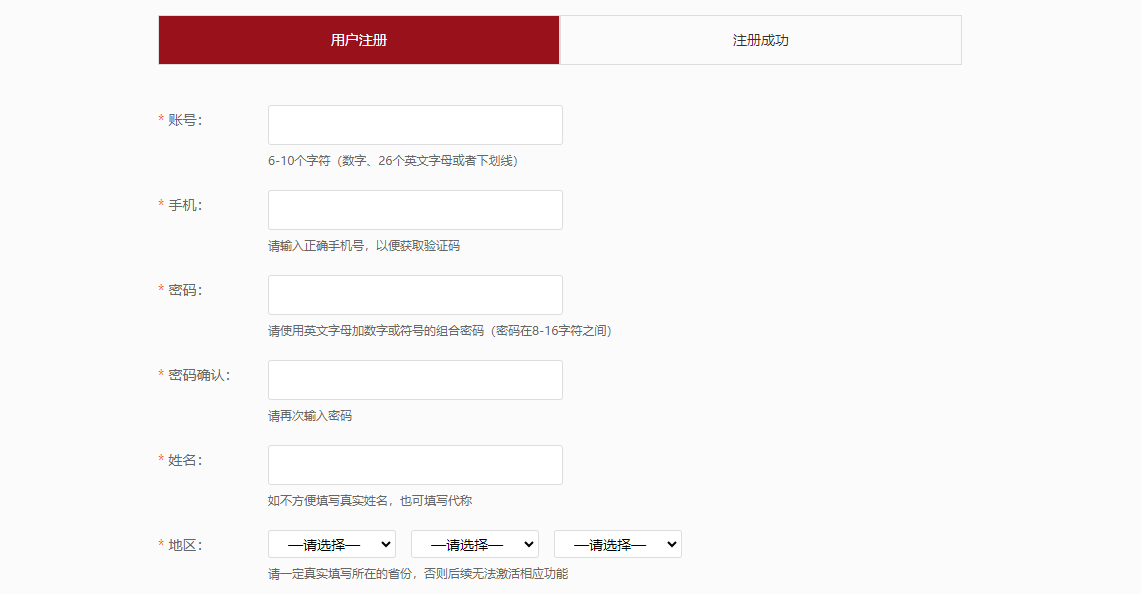Click the 账号 field label
The width and height of the screenshot is (1141, 594).
184,120
